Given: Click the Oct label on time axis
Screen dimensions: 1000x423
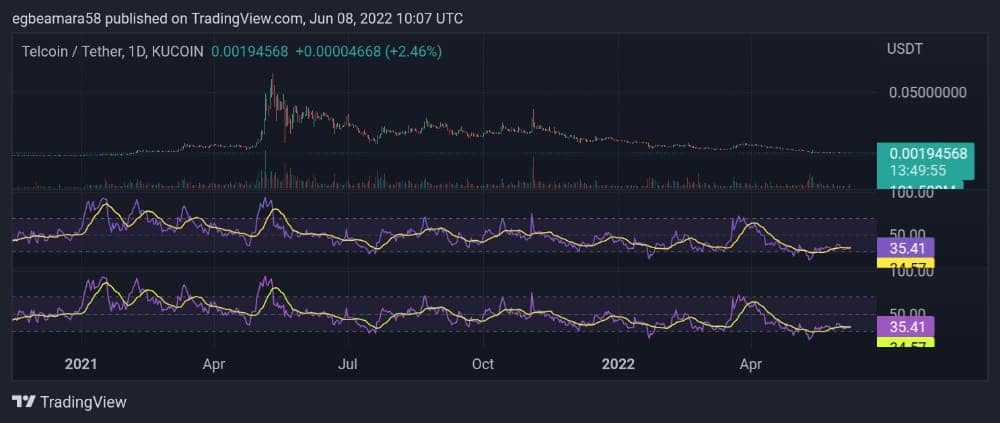Looking at the screenshot, I should coord(485,365).
